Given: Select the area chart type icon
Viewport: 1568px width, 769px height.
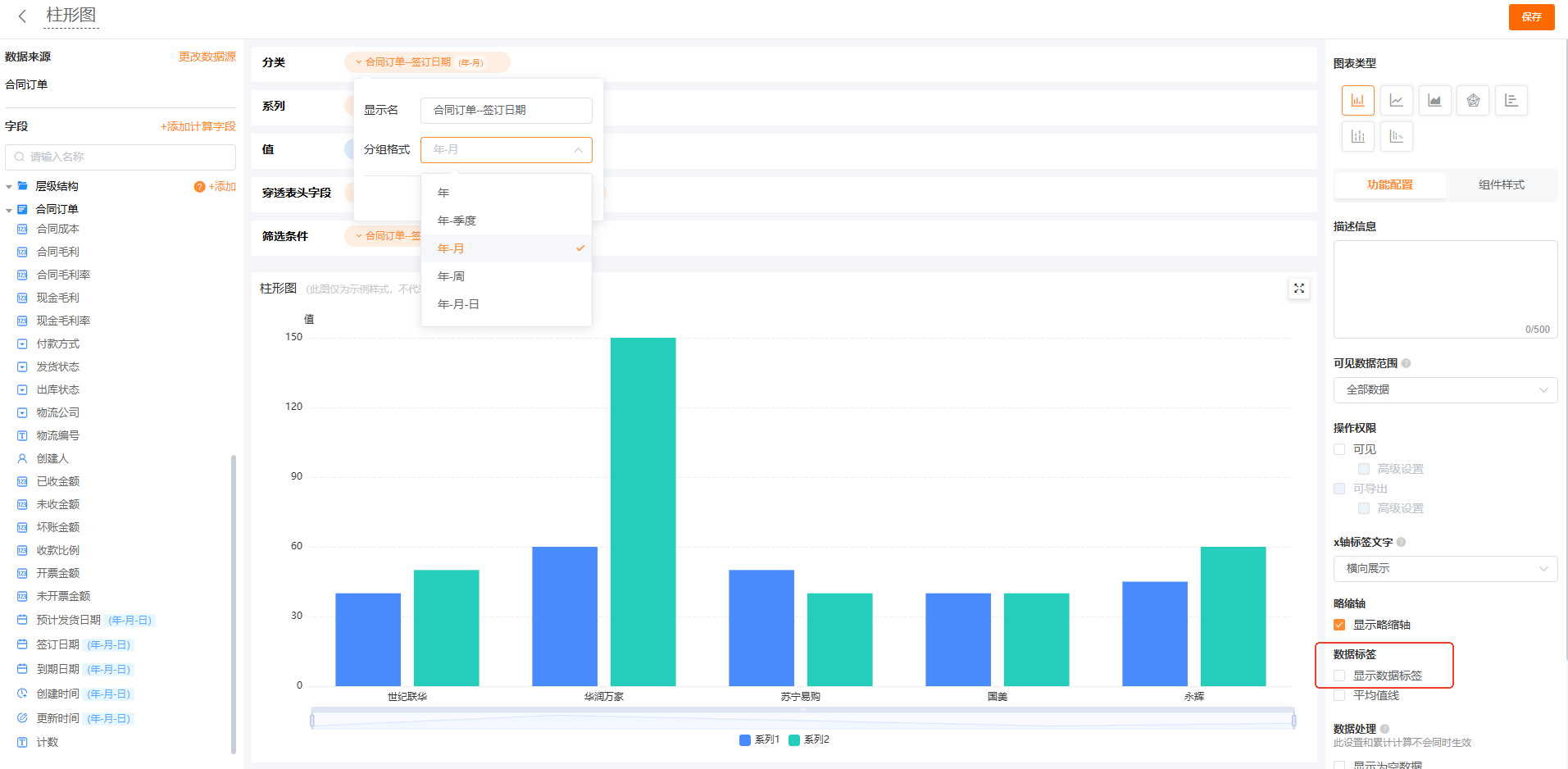Looking at the screenshot, I should 1434,101.
